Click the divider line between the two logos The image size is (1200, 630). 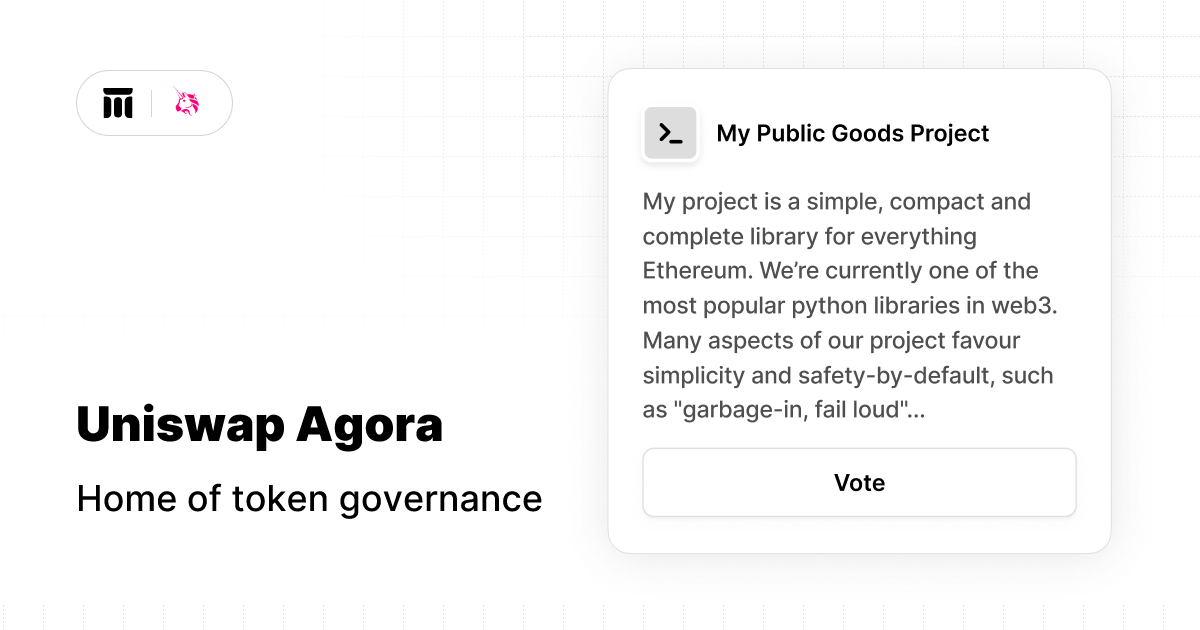click(x=152, y=103)
